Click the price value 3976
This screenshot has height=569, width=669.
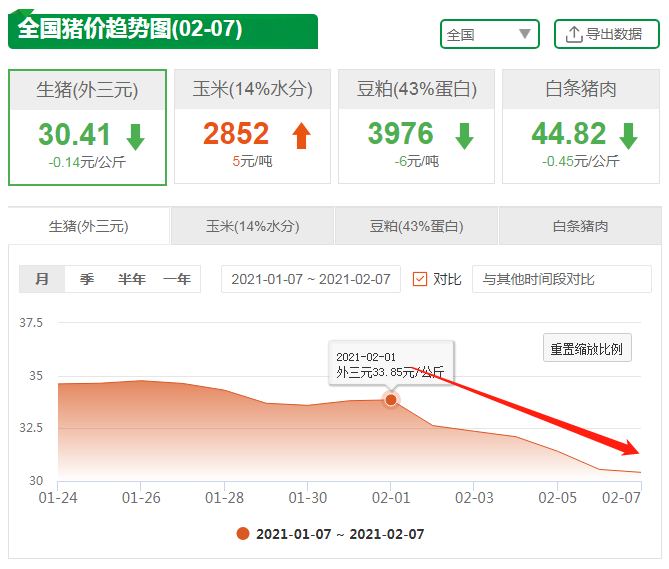coord(401,134)
